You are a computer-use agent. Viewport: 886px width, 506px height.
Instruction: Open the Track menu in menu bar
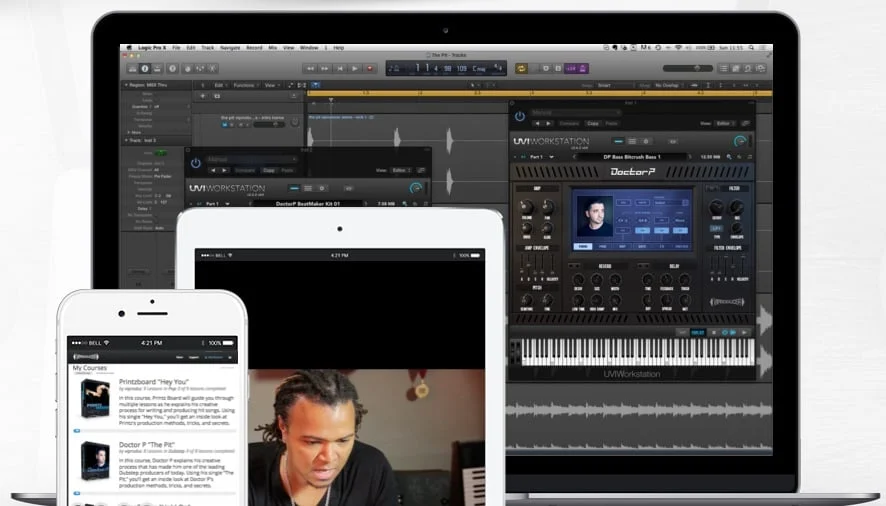click(x=208, y=48)
